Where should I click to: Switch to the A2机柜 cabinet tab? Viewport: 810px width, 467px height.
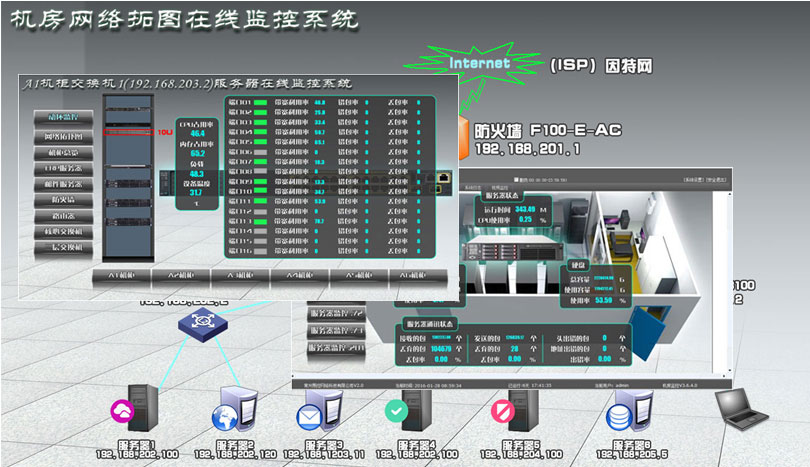[181, 276]
